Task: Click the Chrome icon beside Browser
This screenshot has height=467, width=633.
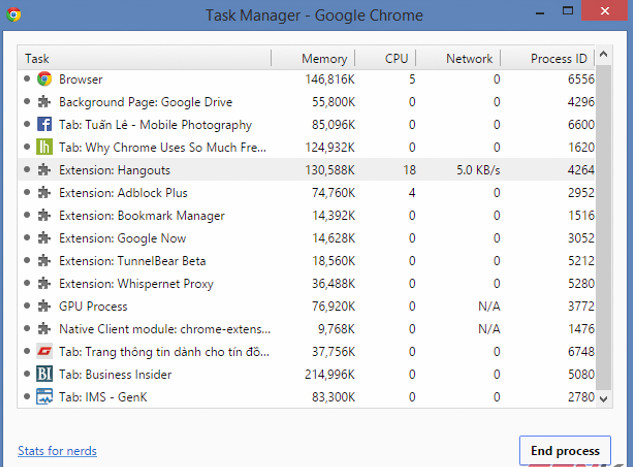Action: pos(44,79)
